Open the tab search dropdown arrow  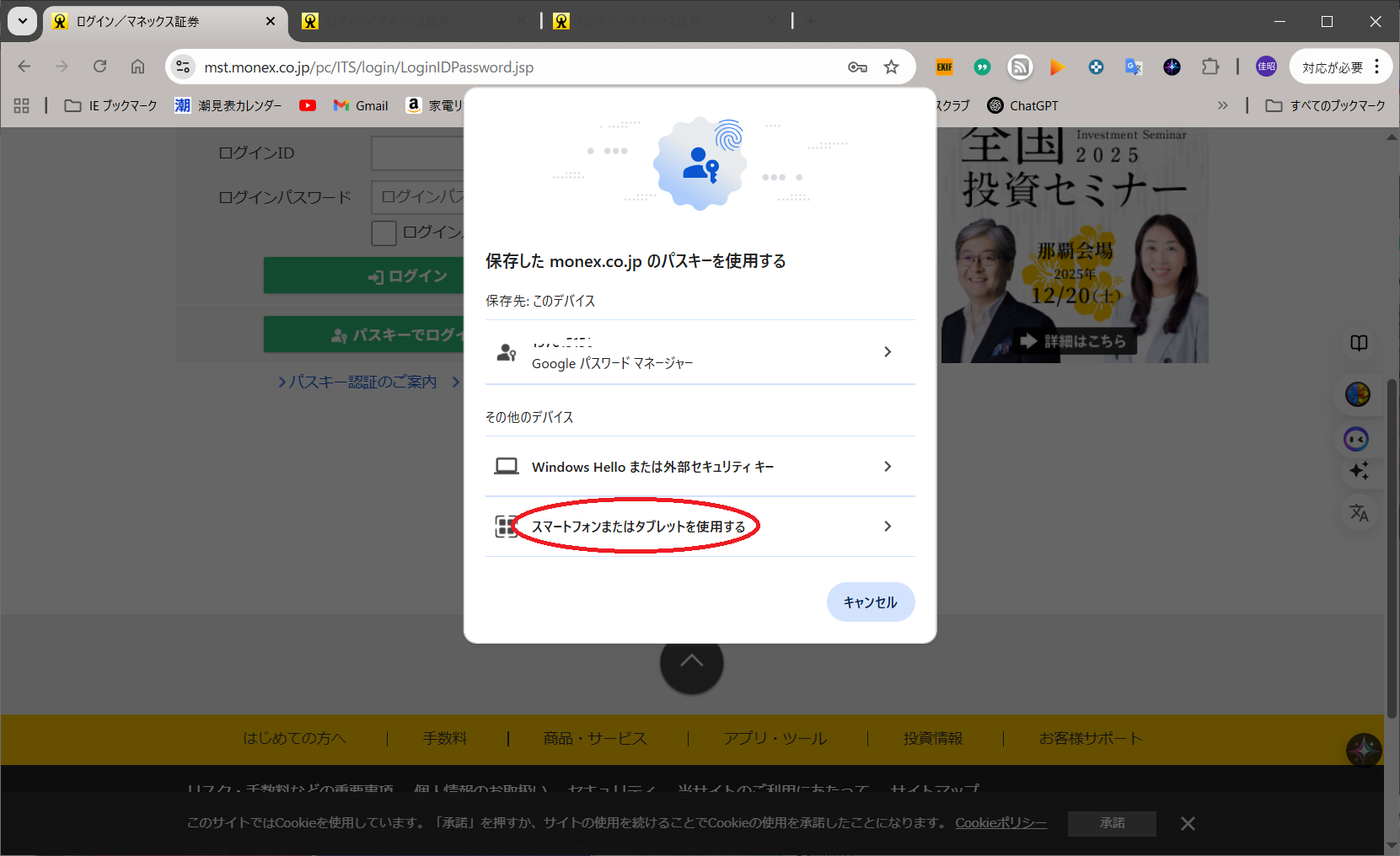(23, 22)
